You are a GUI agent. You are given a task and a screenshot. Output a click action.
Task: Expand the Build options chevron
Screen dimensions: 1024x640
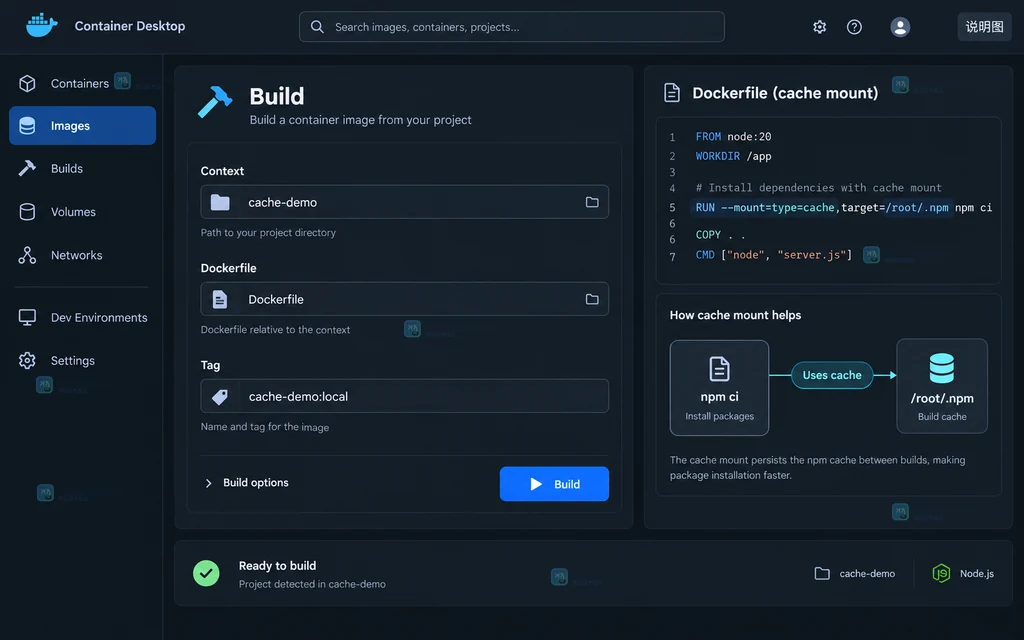[x=208, y=483]
